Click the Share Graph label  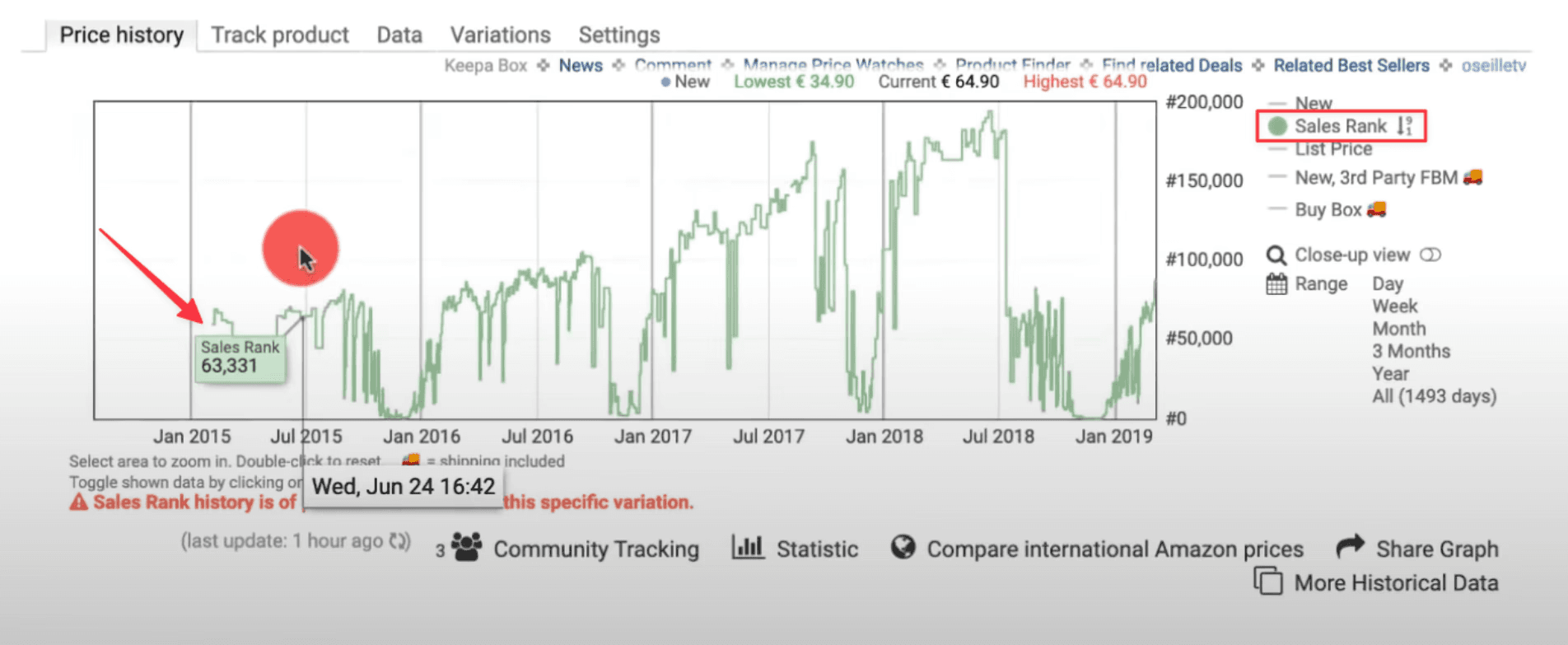[1437, 549]
